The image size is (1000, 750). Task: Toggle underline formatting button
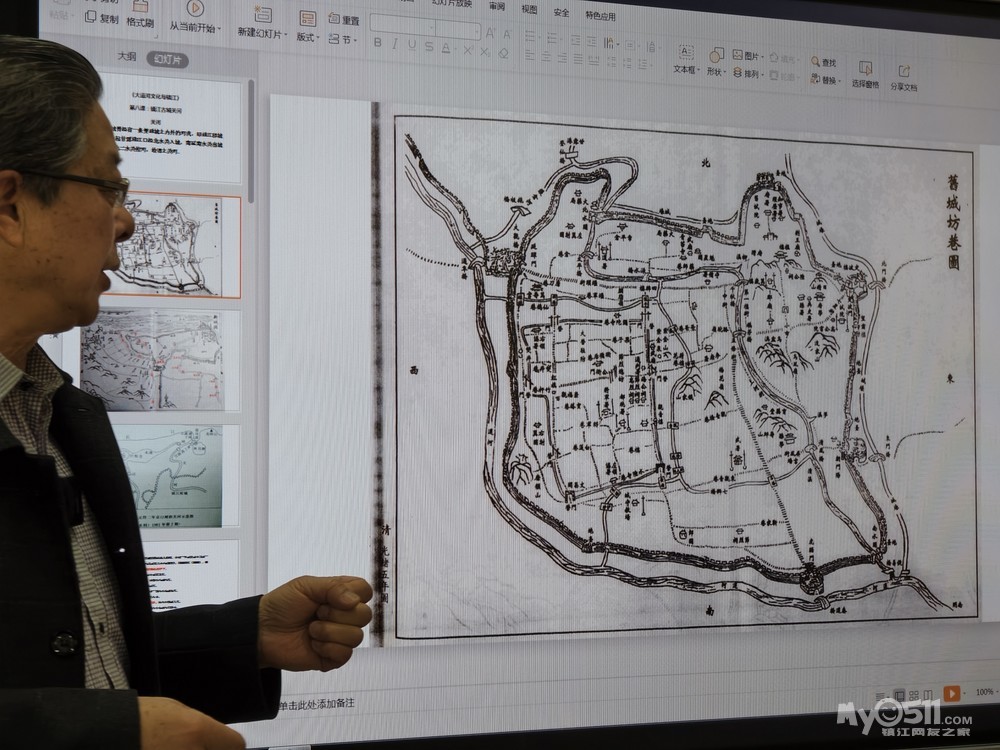412,45
